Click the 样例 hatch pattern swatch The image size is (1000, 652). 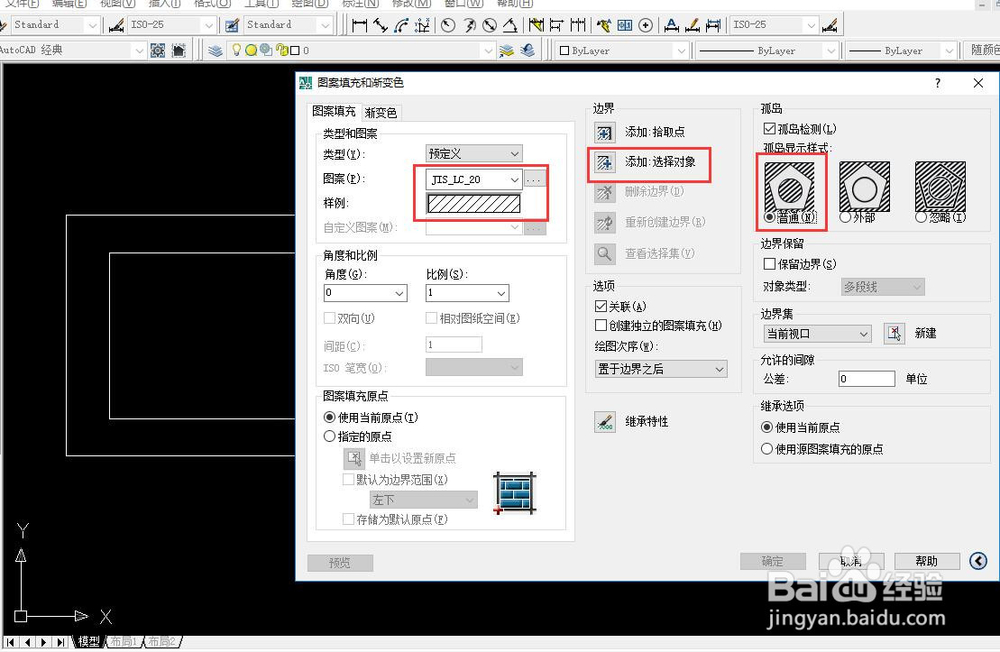click(x=474, y=204)
